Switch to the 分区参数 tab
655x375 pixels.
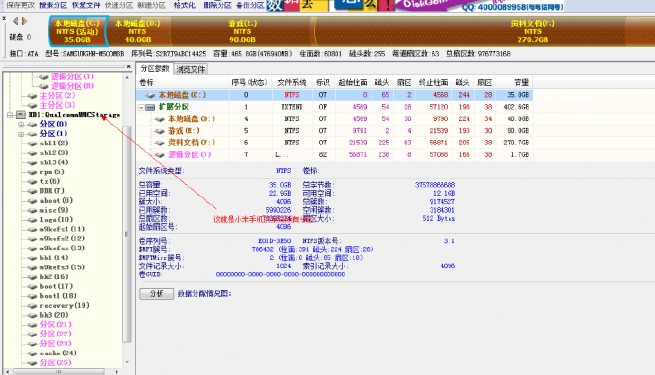tap(155, 68)
